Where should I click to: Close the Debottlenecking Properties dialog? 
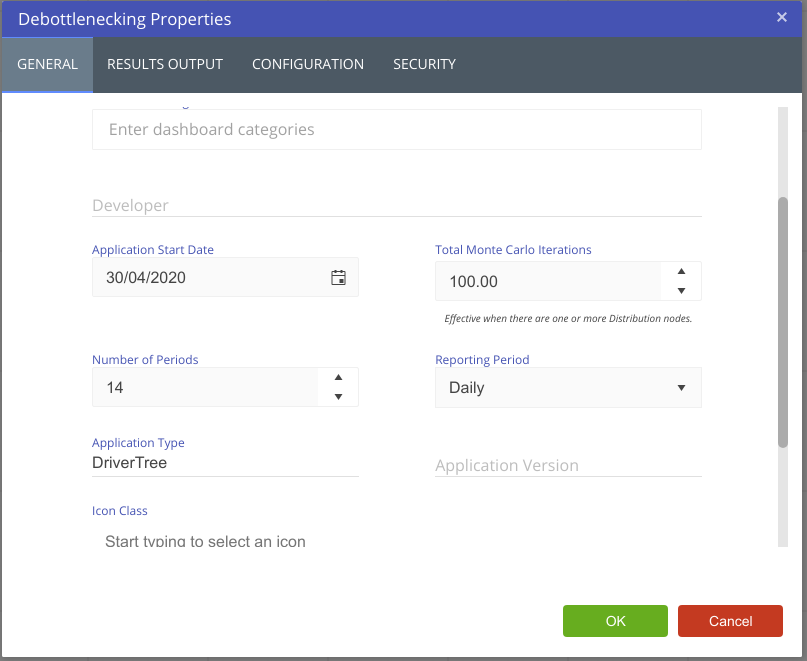(x=781, y=17)
